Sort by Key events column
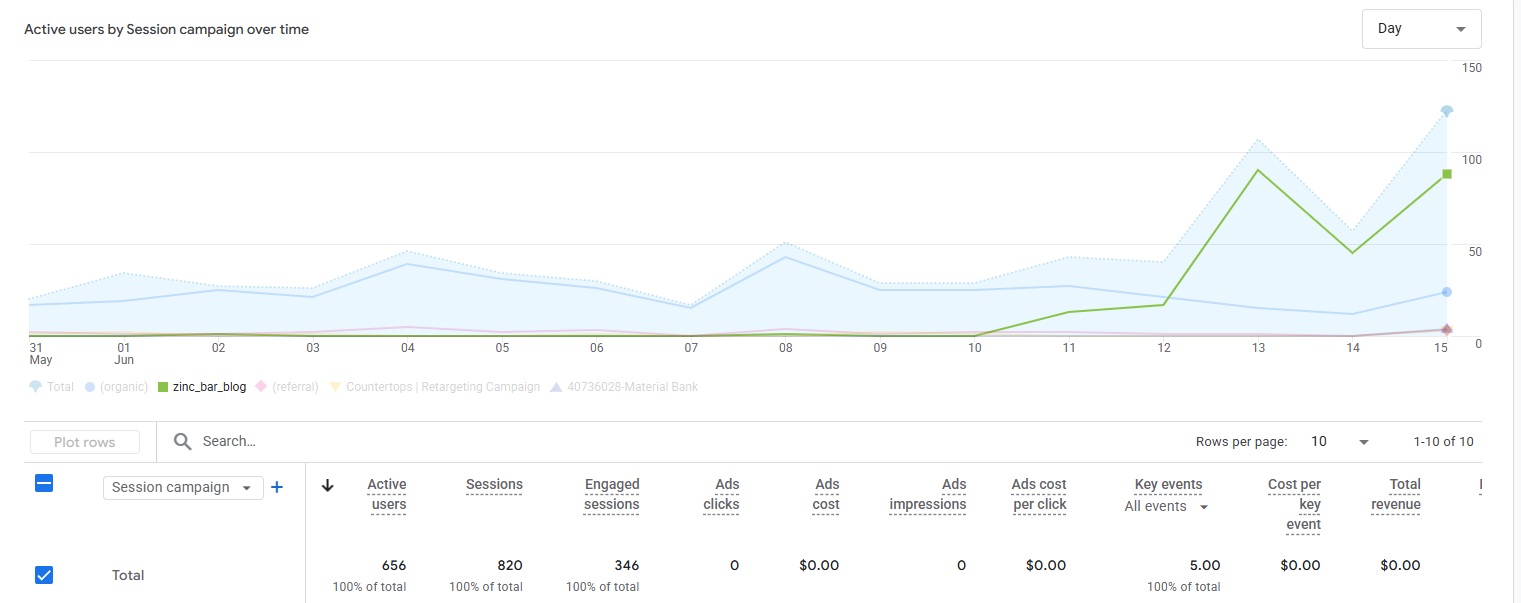Viewport: 1521px width, 603px height. click(x=1168, y=484)
